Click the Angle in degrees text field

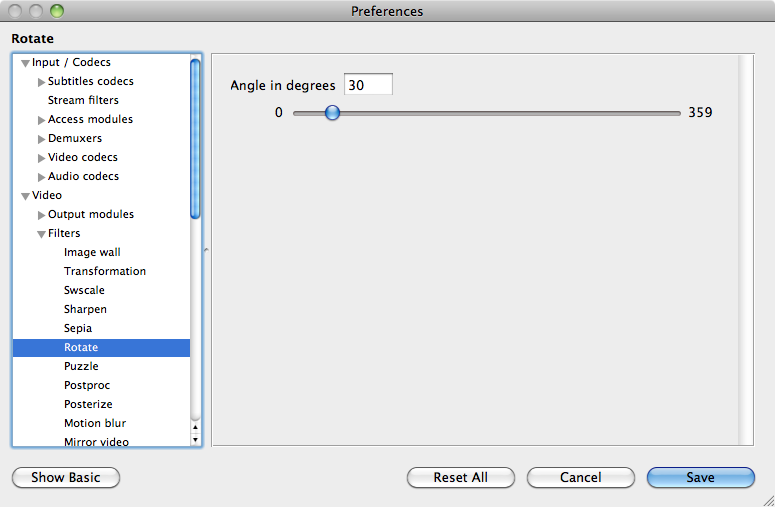point(367,85)
